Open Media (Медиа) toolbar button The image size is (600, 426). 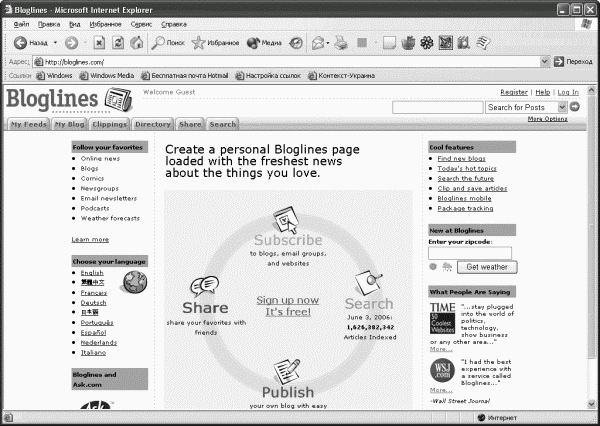pos(264,43)
